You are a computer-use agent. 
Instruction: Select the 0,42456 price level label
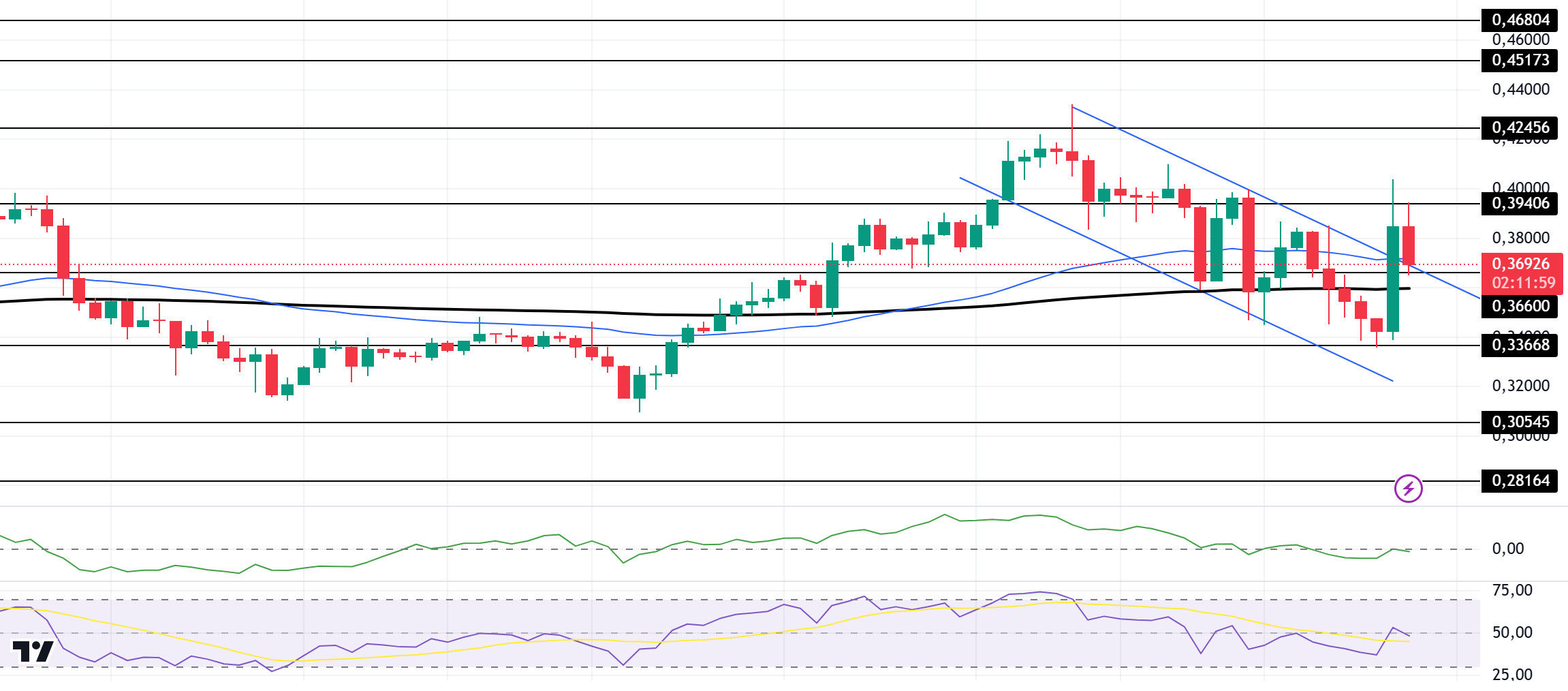(x=1520, y=128)
